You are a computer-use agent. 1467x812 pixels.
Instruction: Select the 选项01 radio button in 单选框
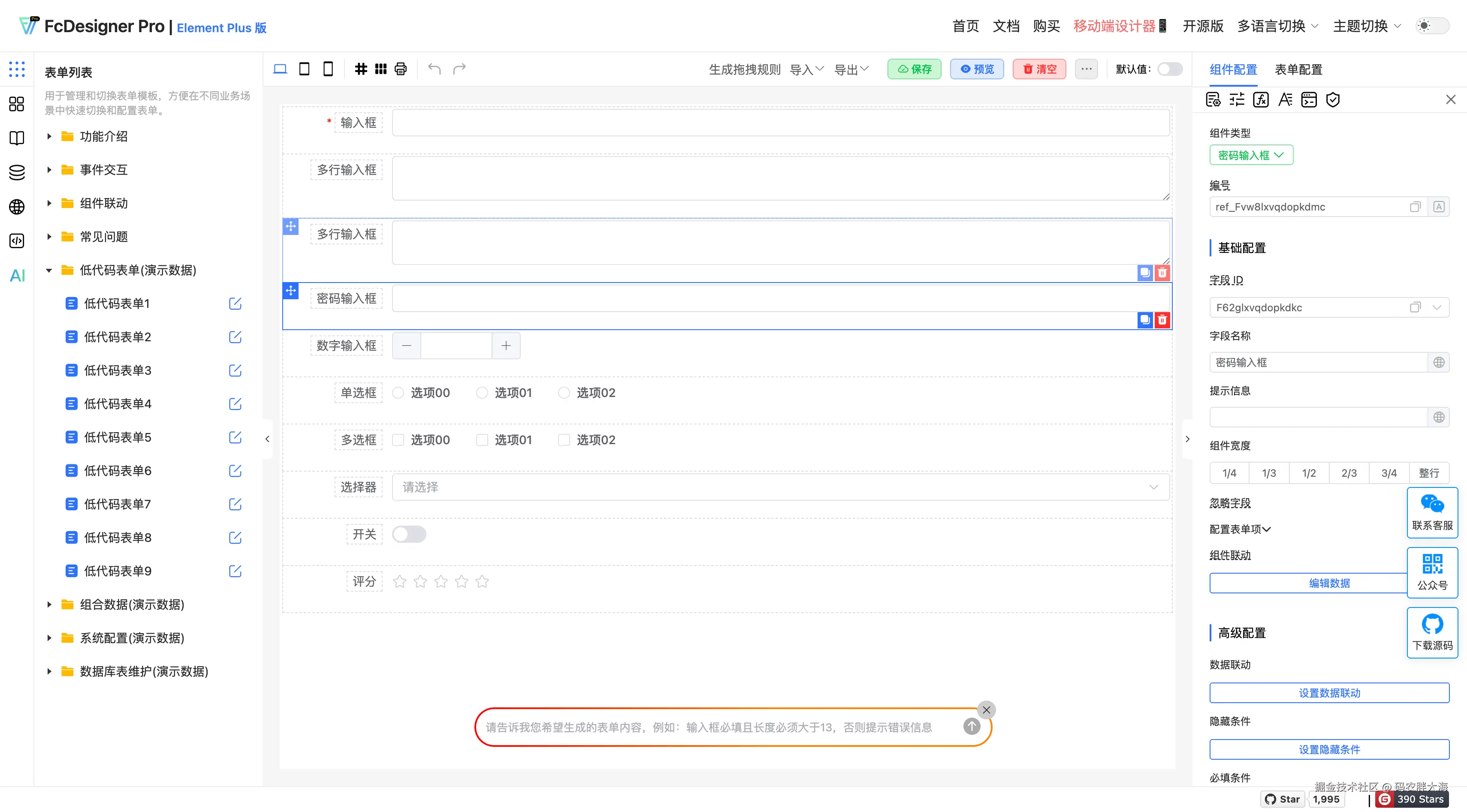tap(482, 393)
